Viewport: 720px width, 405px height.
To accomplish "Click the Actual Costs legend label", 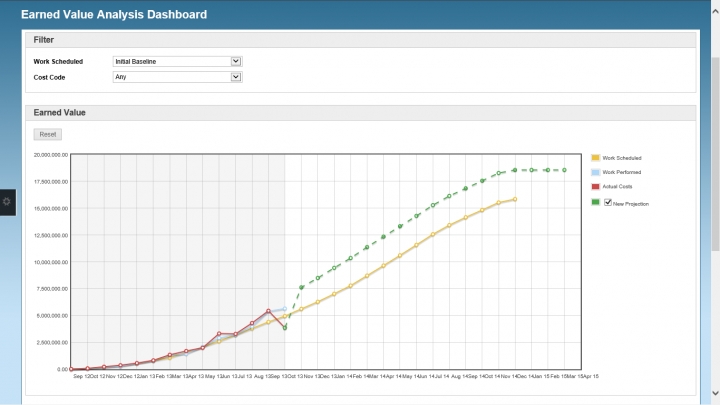I will coord(617,186).
